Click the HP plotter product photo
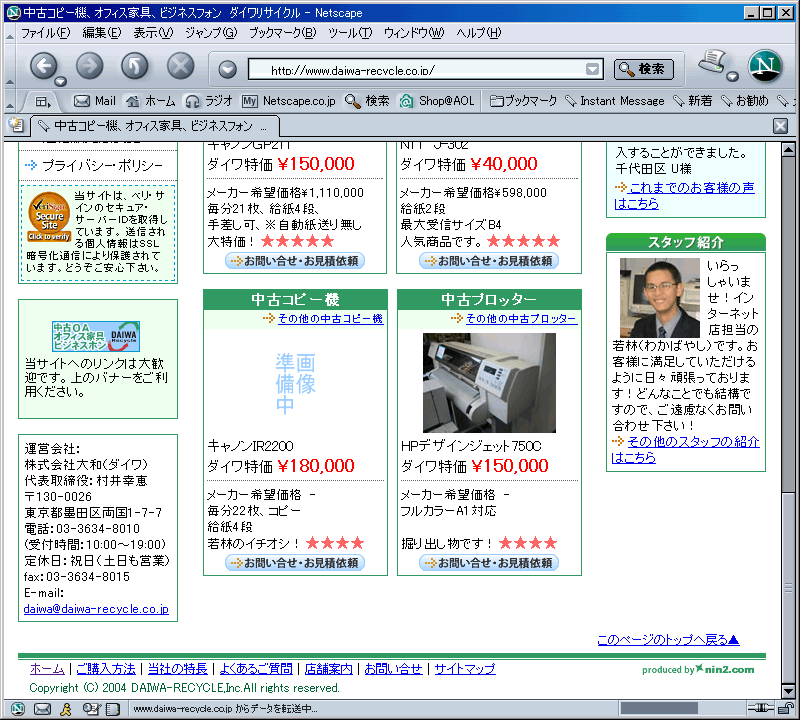800x720 pixels. pos(489,383)
